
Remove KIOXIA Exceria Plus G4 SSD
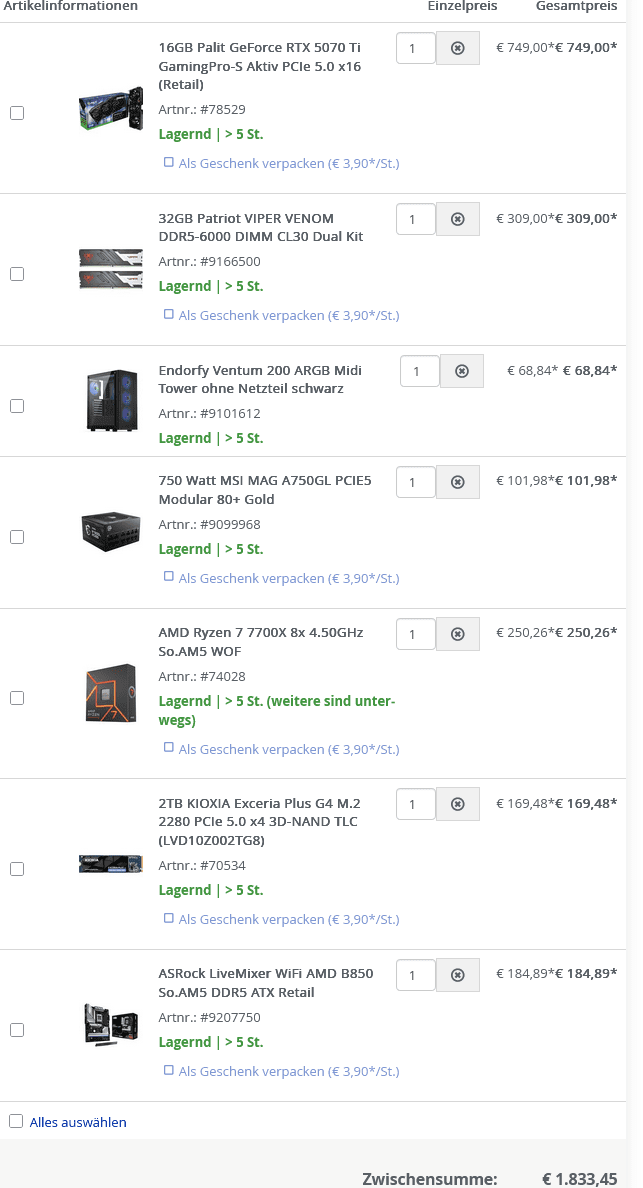458,804
